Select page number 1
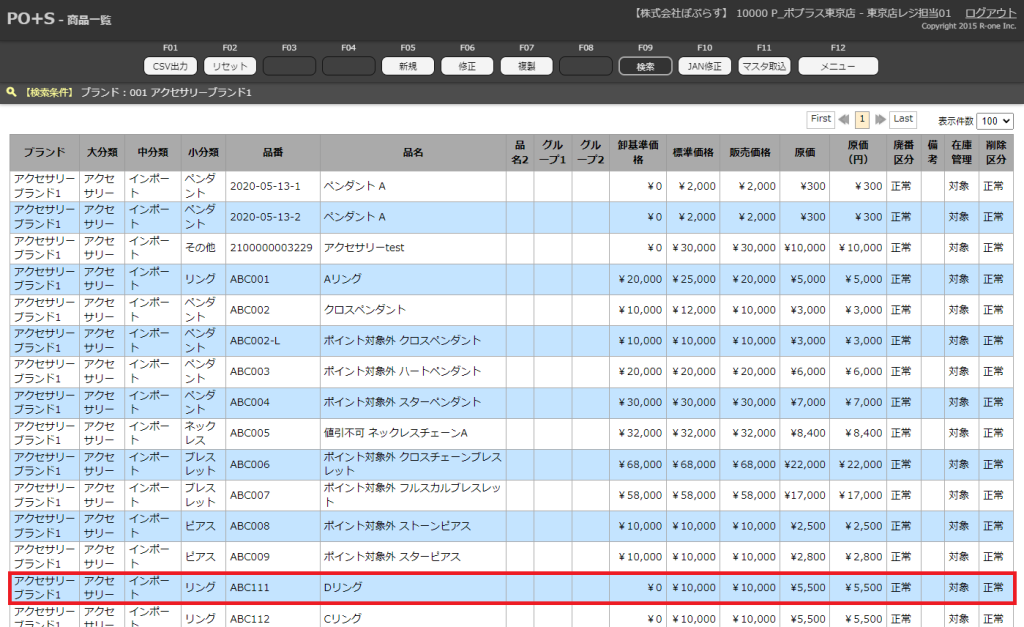Image resolution: width=1024 pixels, height=627 pixels. pyautogui.click(x=862, y=119)
